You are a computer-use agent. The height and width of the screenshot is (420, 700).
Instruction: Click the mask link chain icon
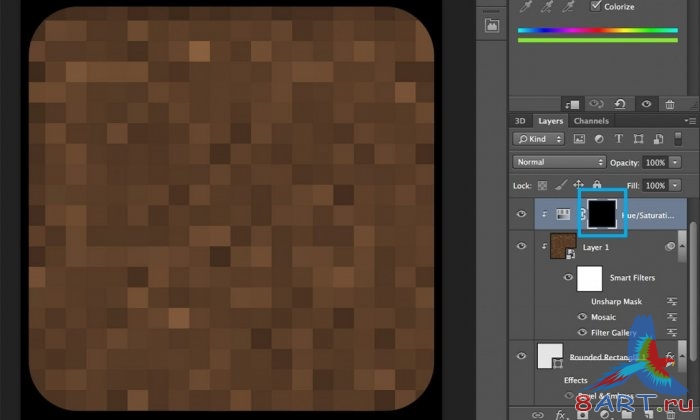pyautogui.click(x=582, y=215)
